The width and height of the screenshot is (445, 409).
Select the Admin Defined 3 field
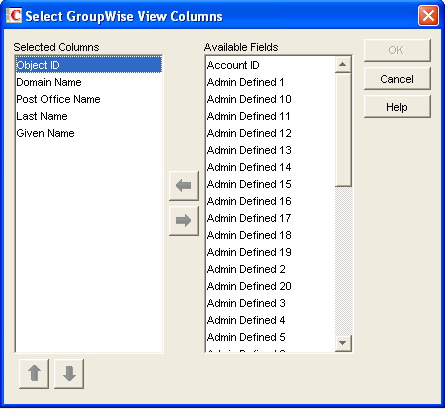270,303
